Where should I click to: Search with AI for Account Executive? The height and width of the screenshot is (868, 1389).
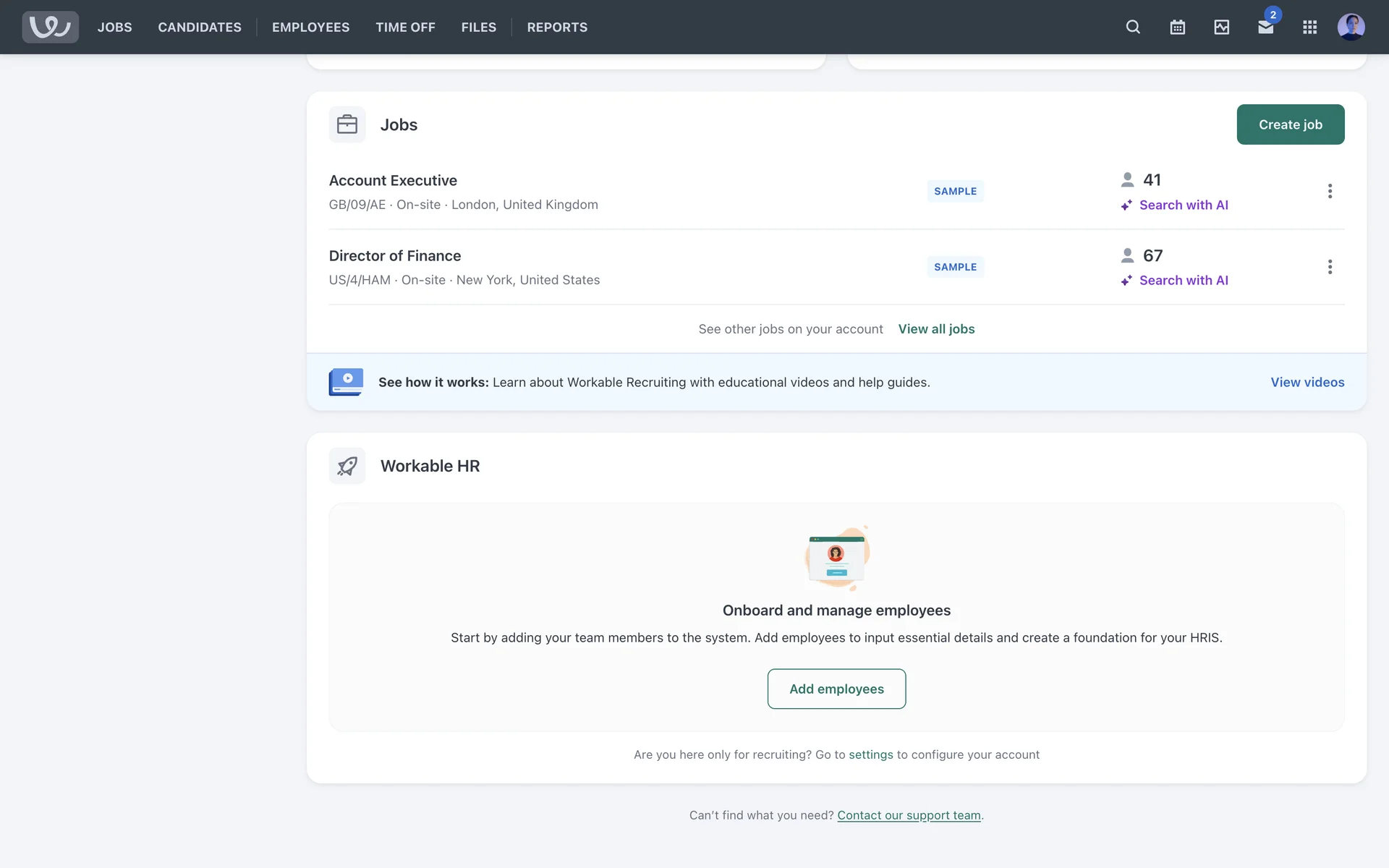coord(1183,205)
